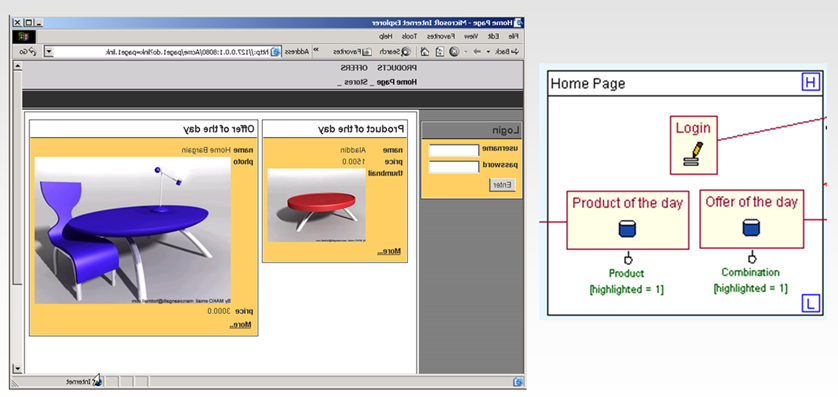
Task: Click the red table product thumbnail
Action: coord(316,205)
